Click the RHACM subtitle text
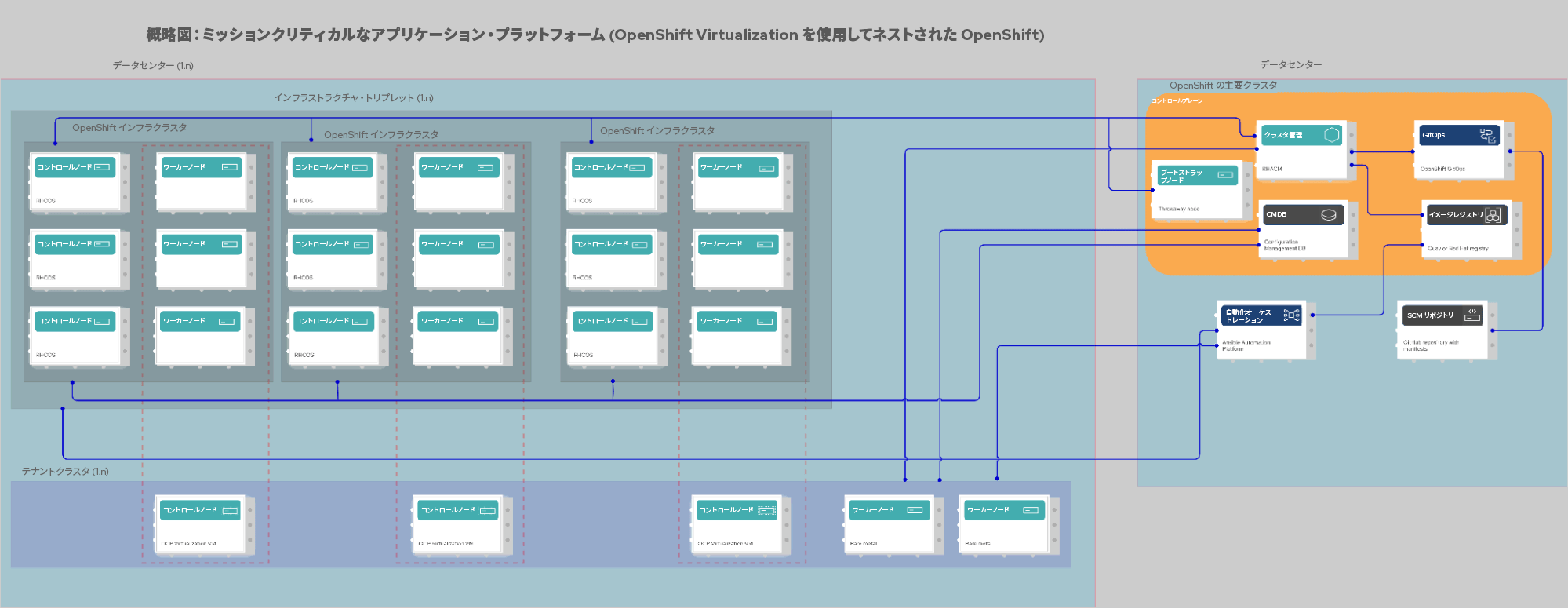The image size is (1568, 609). point(1271,169)
